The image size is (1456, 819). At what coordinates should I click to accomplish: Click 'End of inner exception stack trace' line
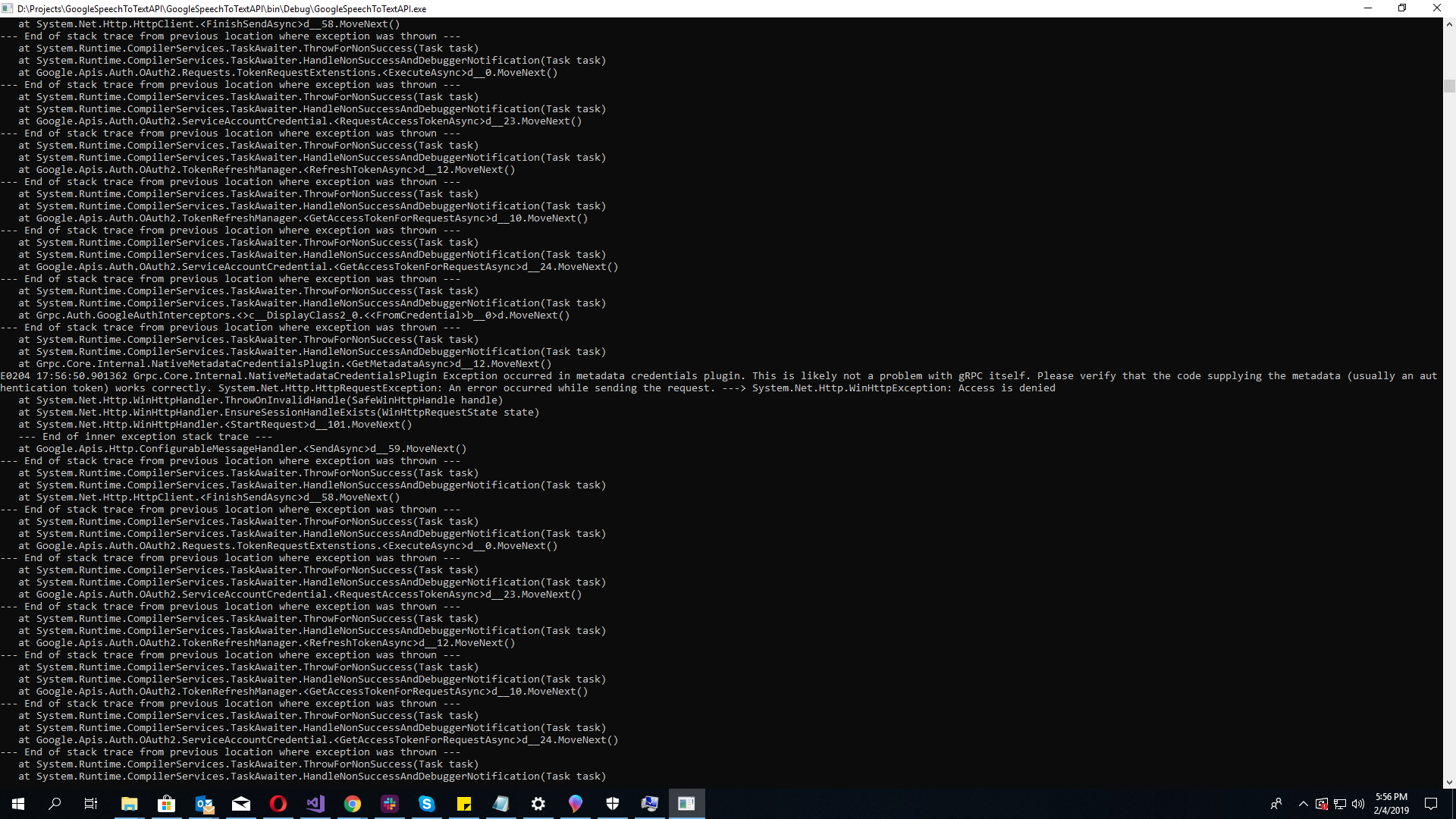tap(146, 437)
